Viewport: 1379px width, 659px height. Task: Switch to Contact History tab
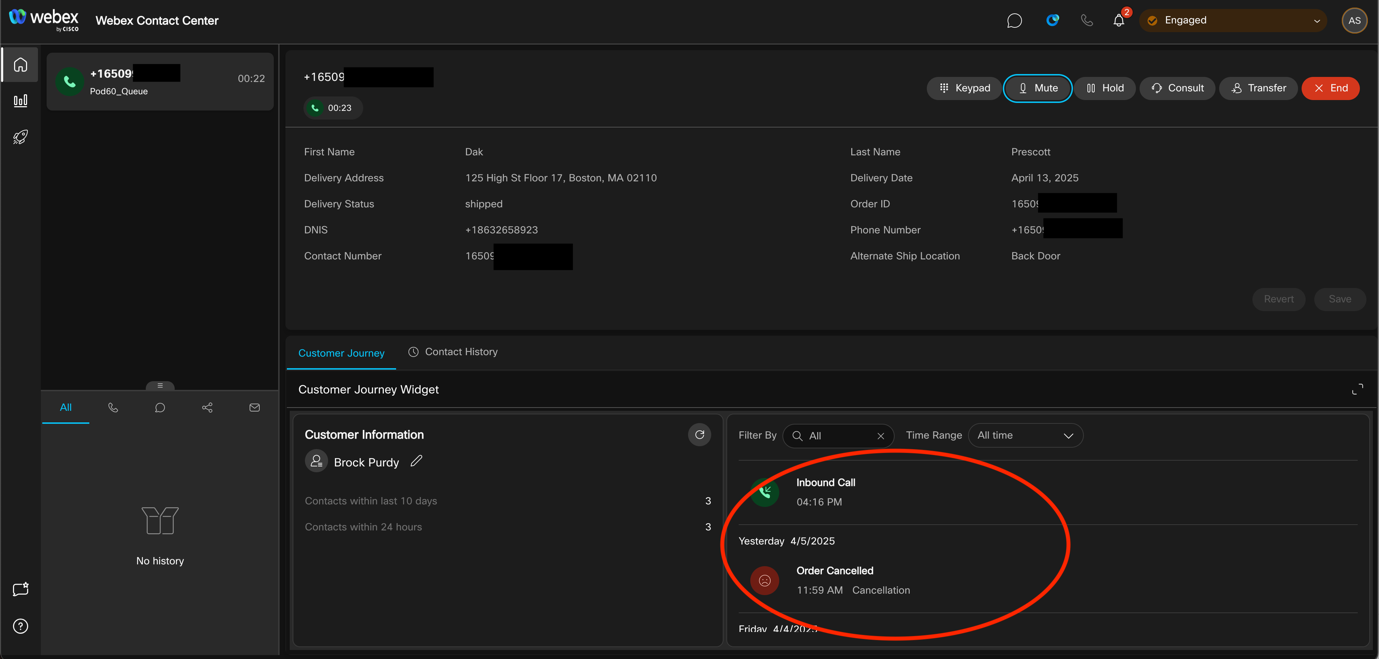(453, 352)
